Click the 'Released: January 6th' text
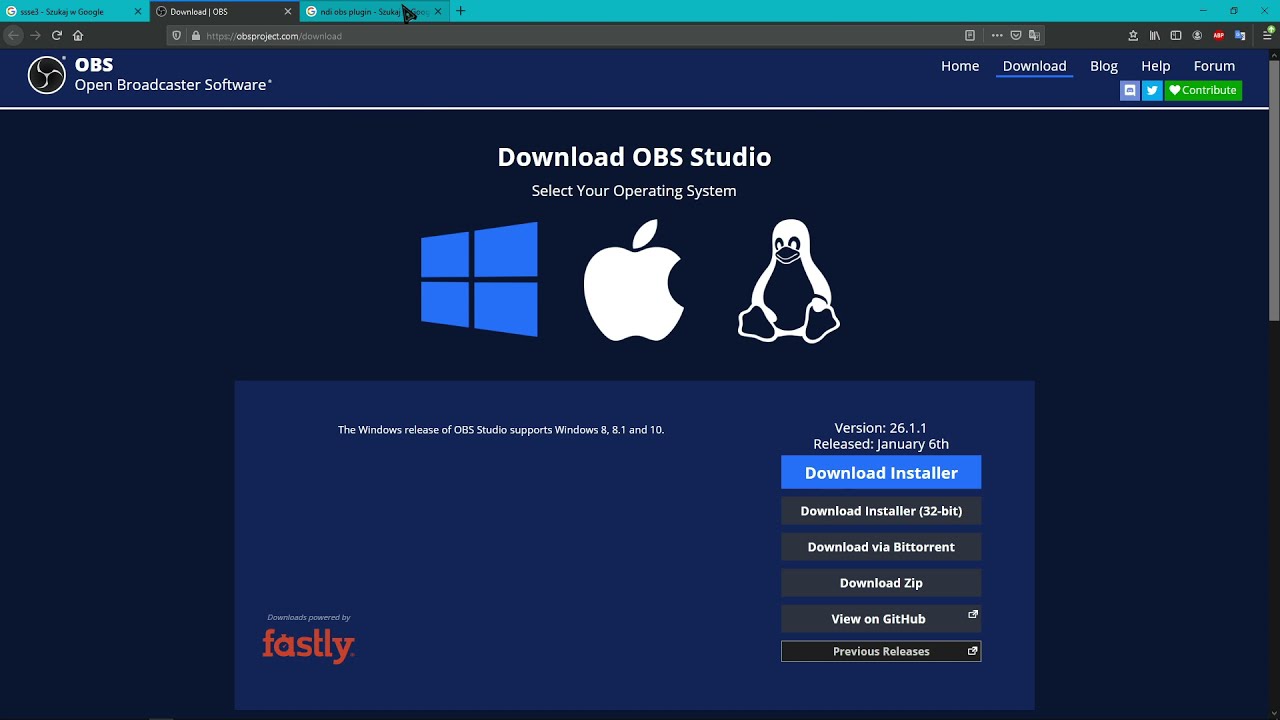 click(881, 444)
